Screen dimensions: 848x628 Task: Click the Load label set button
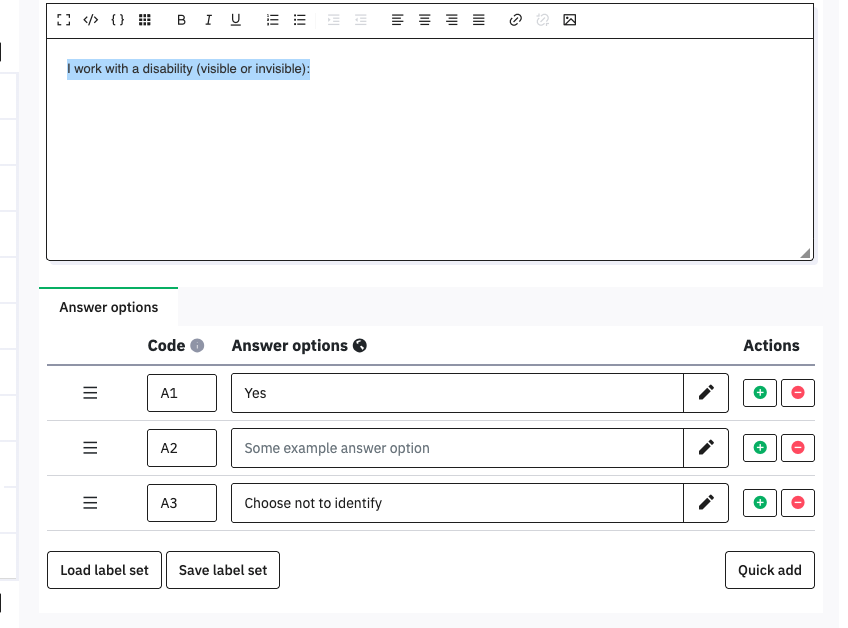[x=104, y=570]
